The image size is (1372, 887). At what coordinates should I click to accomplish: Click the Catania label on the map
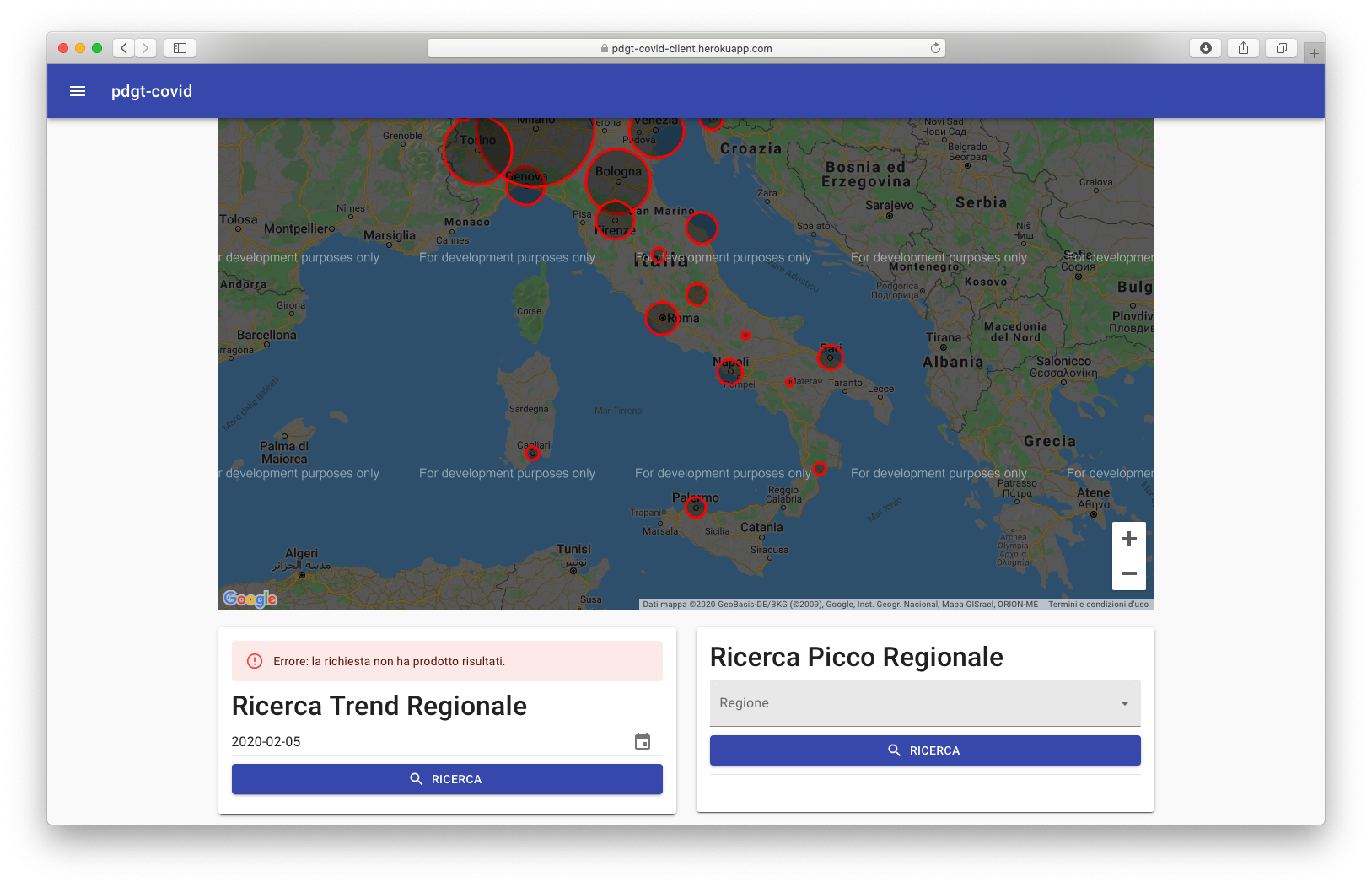[x=761, y=527]
